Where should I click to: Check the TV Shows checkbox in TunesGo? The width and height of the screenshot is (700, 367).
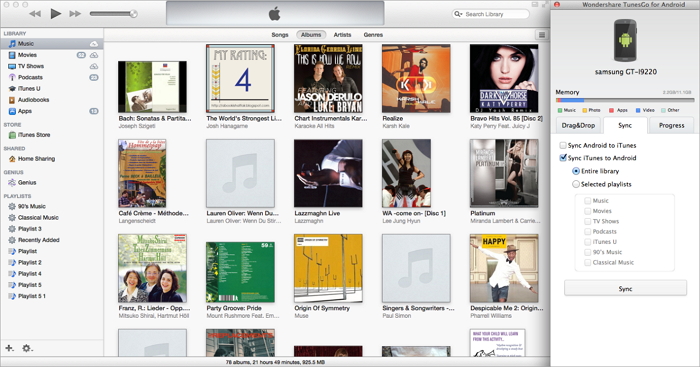[x=588, y=221]
